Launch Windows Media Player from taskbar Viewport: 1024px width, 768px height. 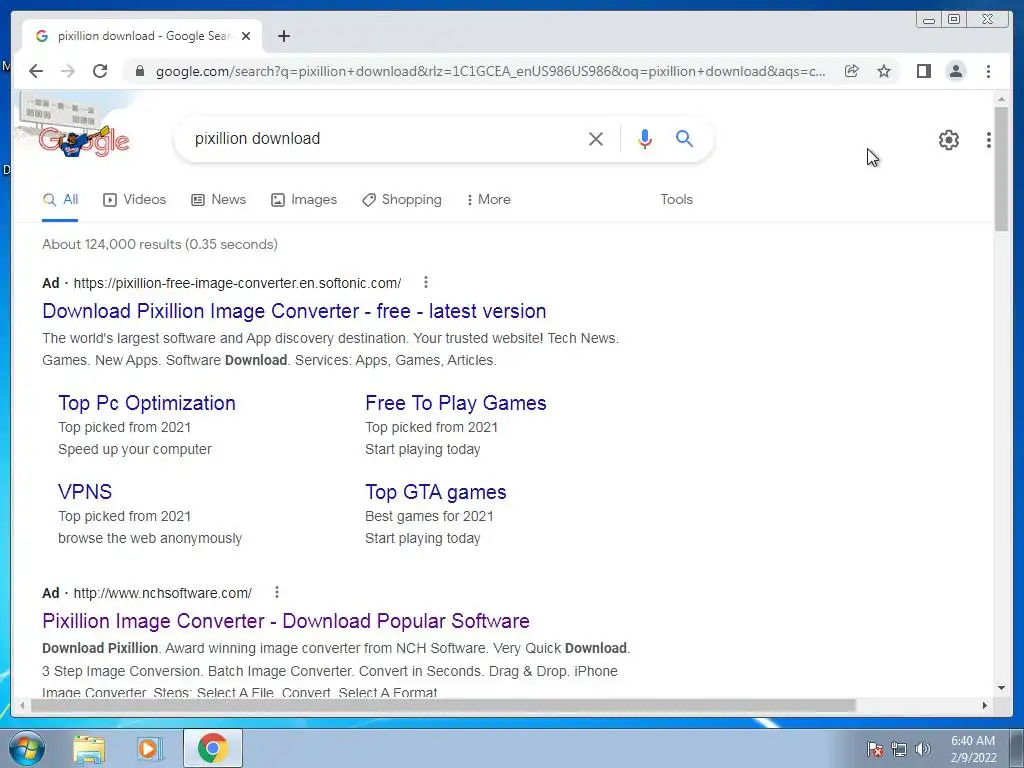tap(149, 748)
